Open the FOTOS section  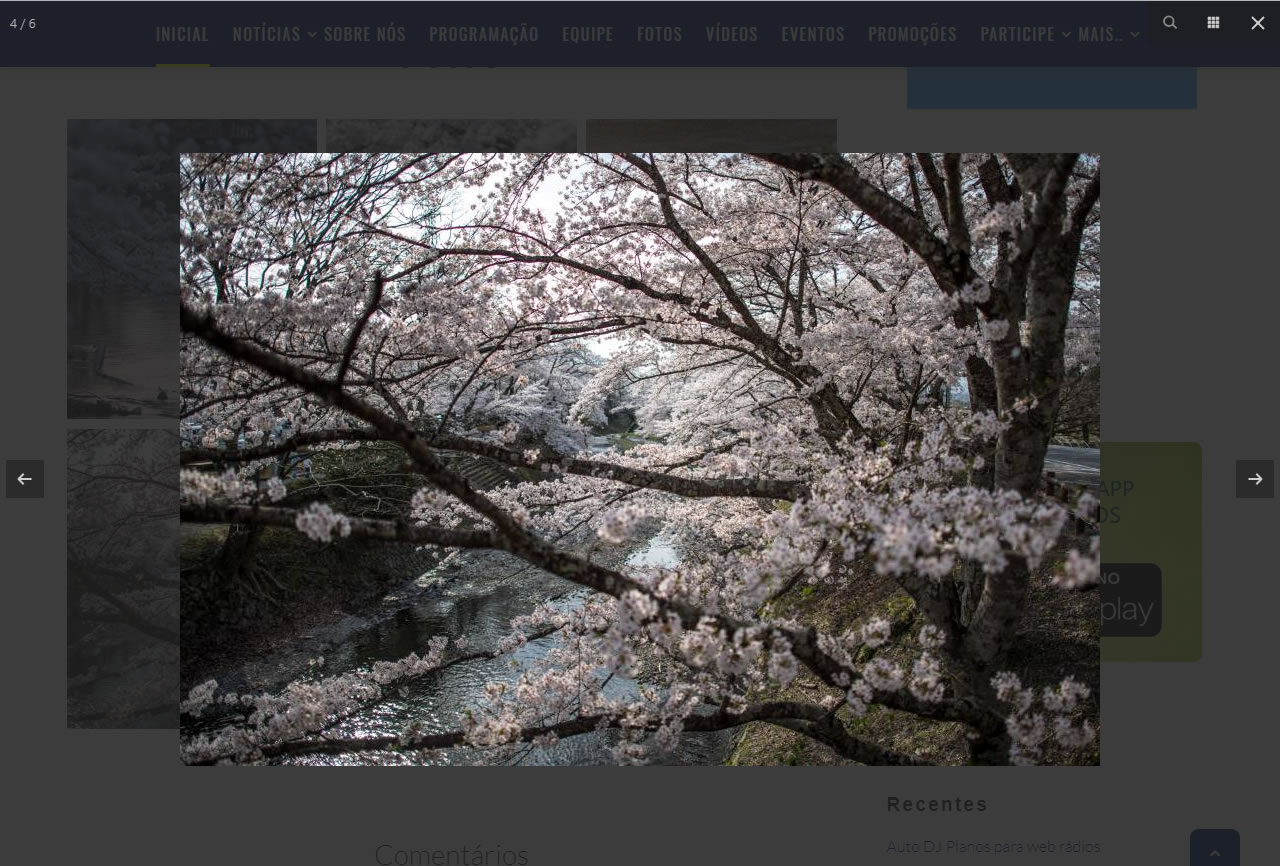point(660,34)
